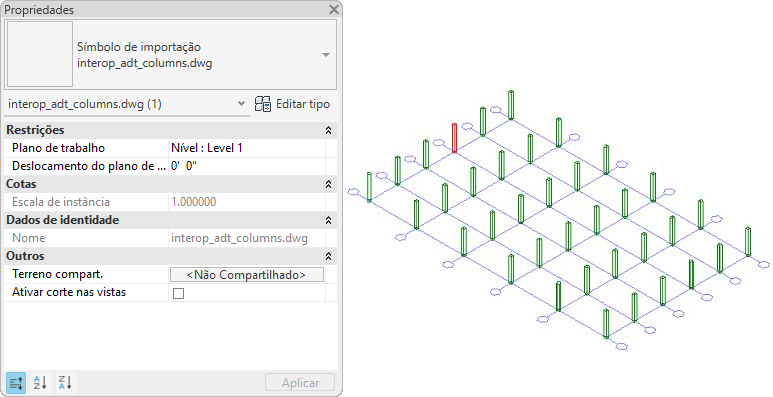Open the interop_adt_columns.dwg (1) instance dropdown
The width and height of the screenshot is (773, 397).
[x=126, y=104]
